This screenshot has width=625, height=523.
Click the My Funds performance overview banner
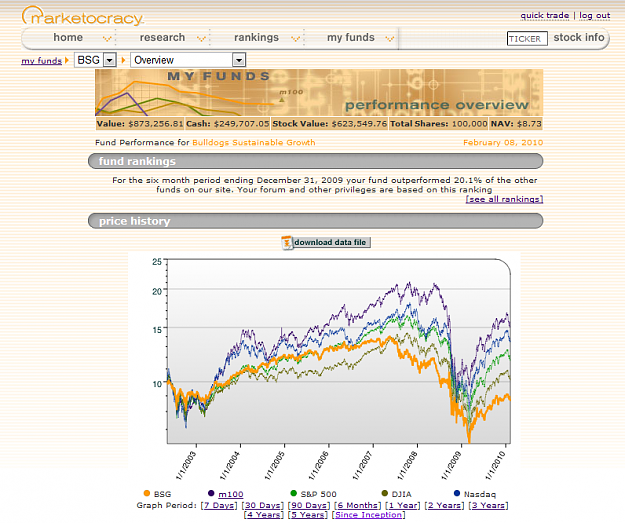[x=319, y=92]
